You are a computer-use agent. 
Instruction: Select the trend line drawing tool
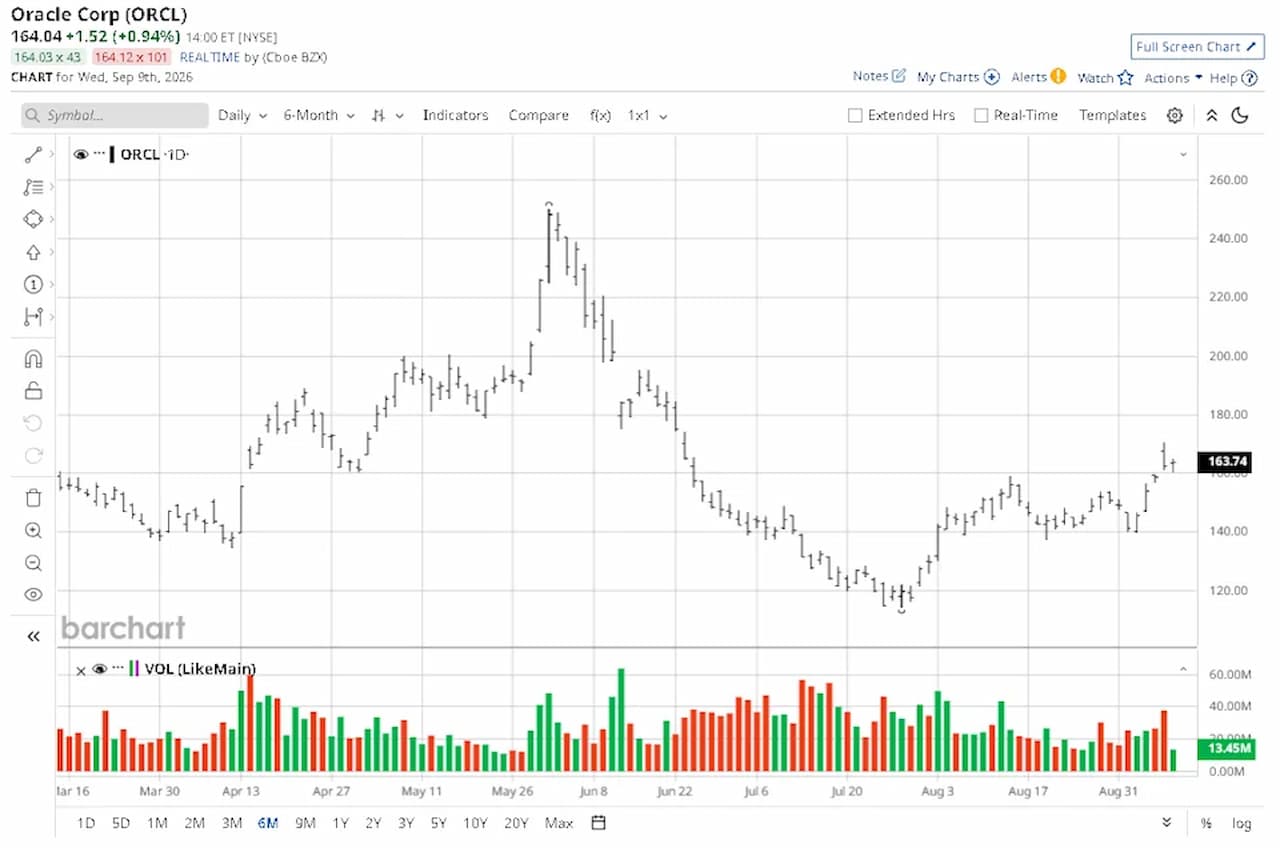[x=33, y=155]
